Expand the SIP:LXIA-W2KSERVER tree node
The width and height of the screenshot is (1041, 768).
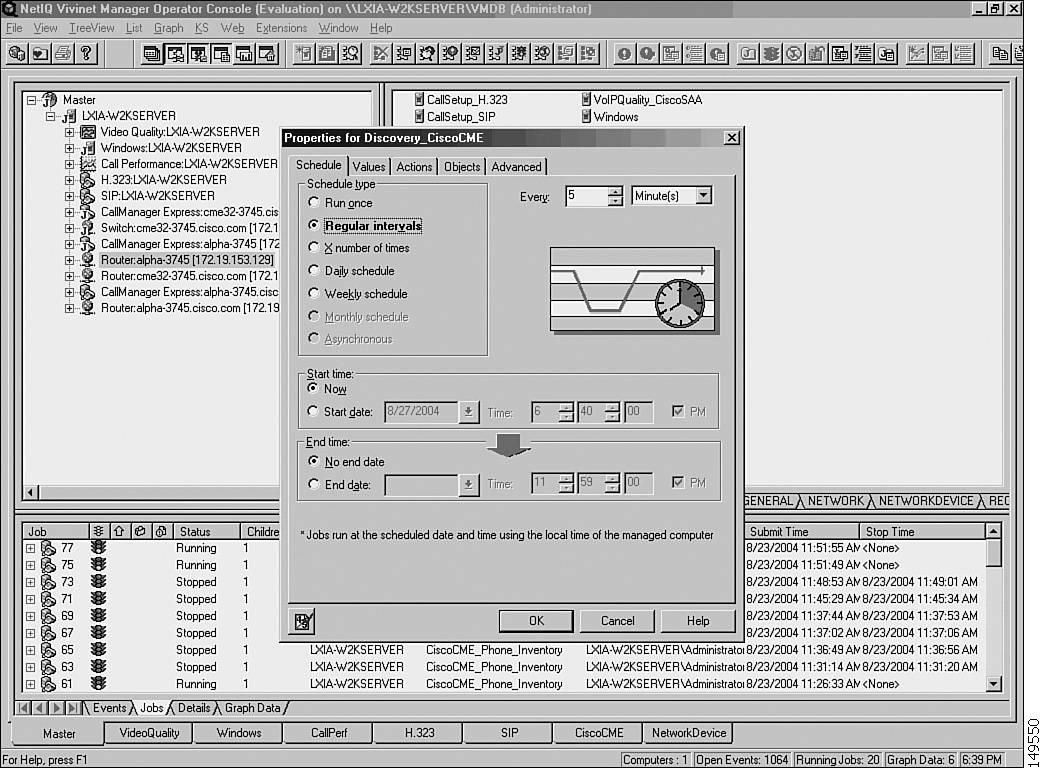point(69,196)
